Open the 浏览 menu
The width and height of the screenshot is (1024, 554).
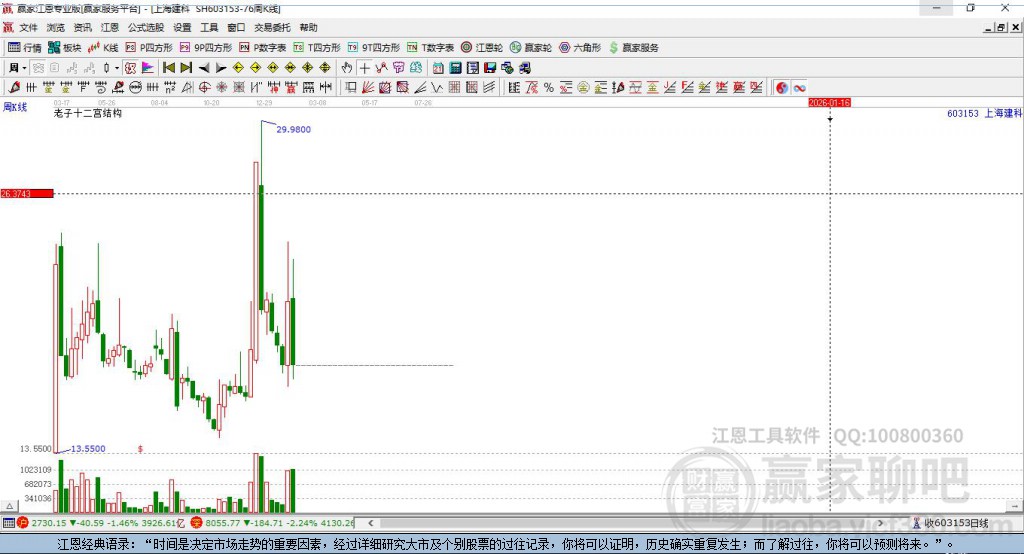[56, 27]
